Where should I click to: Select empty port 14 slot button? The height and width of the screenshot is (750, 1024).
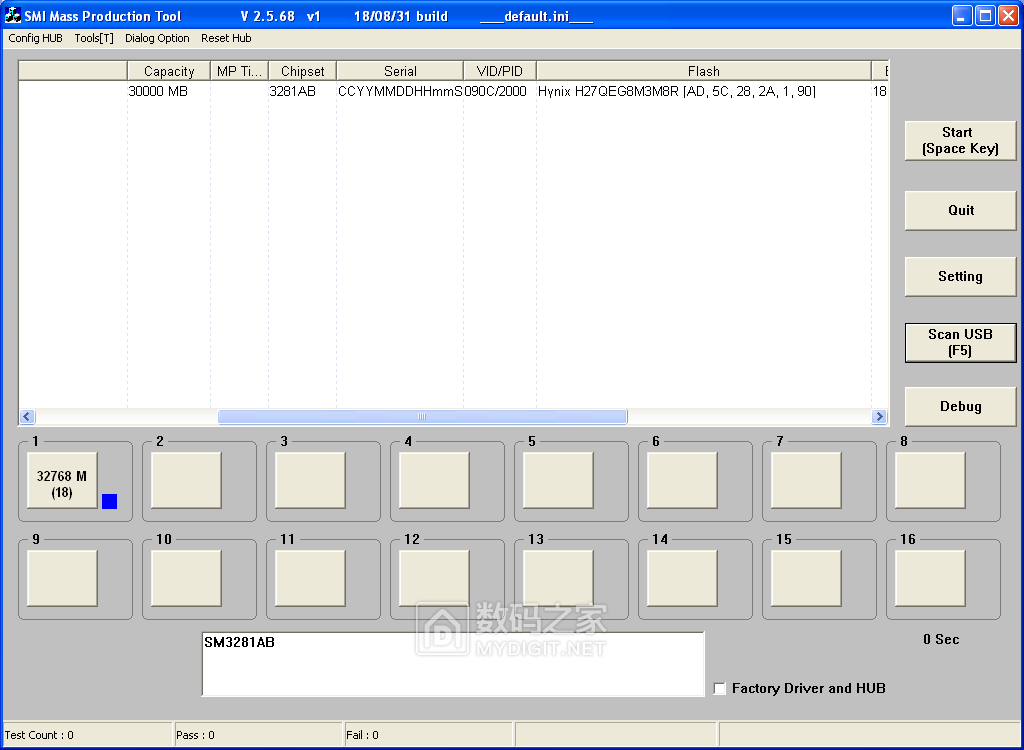click(x=682, y=578)
